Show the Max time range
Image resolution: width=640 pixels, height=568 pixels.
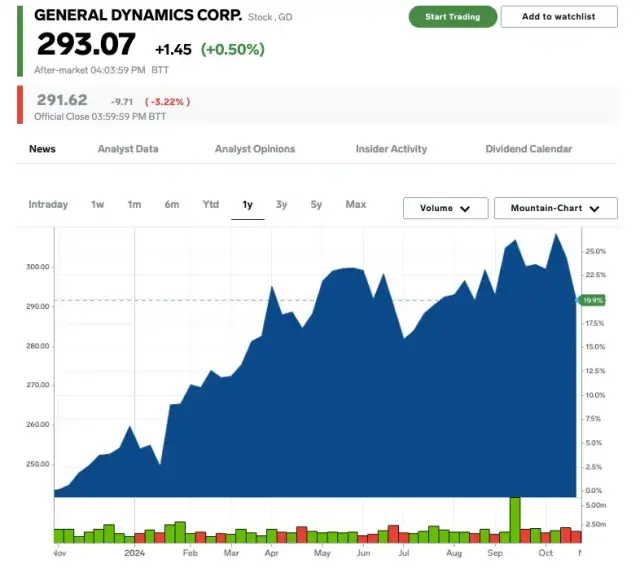pos(356,205)
